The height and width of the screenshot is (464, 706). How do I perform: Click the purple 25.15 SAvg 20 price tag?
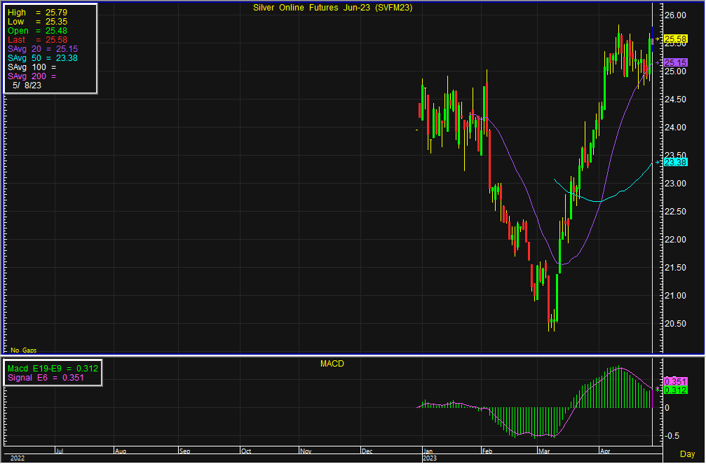(x=676, y=62)
